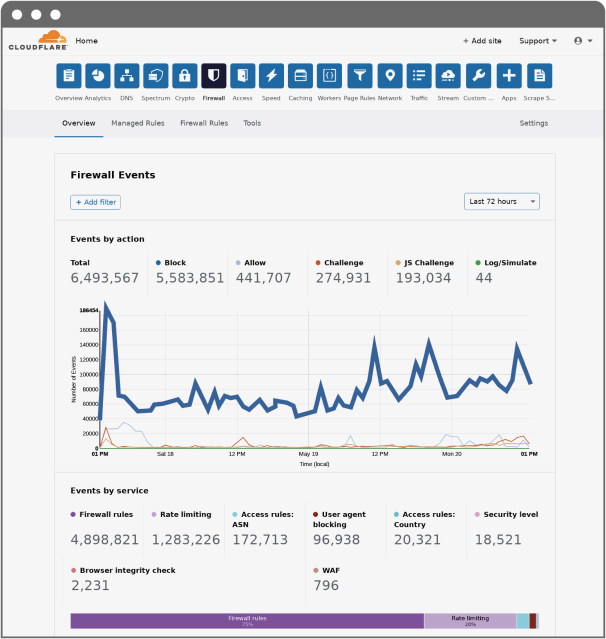Toggle the Allow series in the legend
This screenshot has height=639, width=606.
(x=252, y=263)
